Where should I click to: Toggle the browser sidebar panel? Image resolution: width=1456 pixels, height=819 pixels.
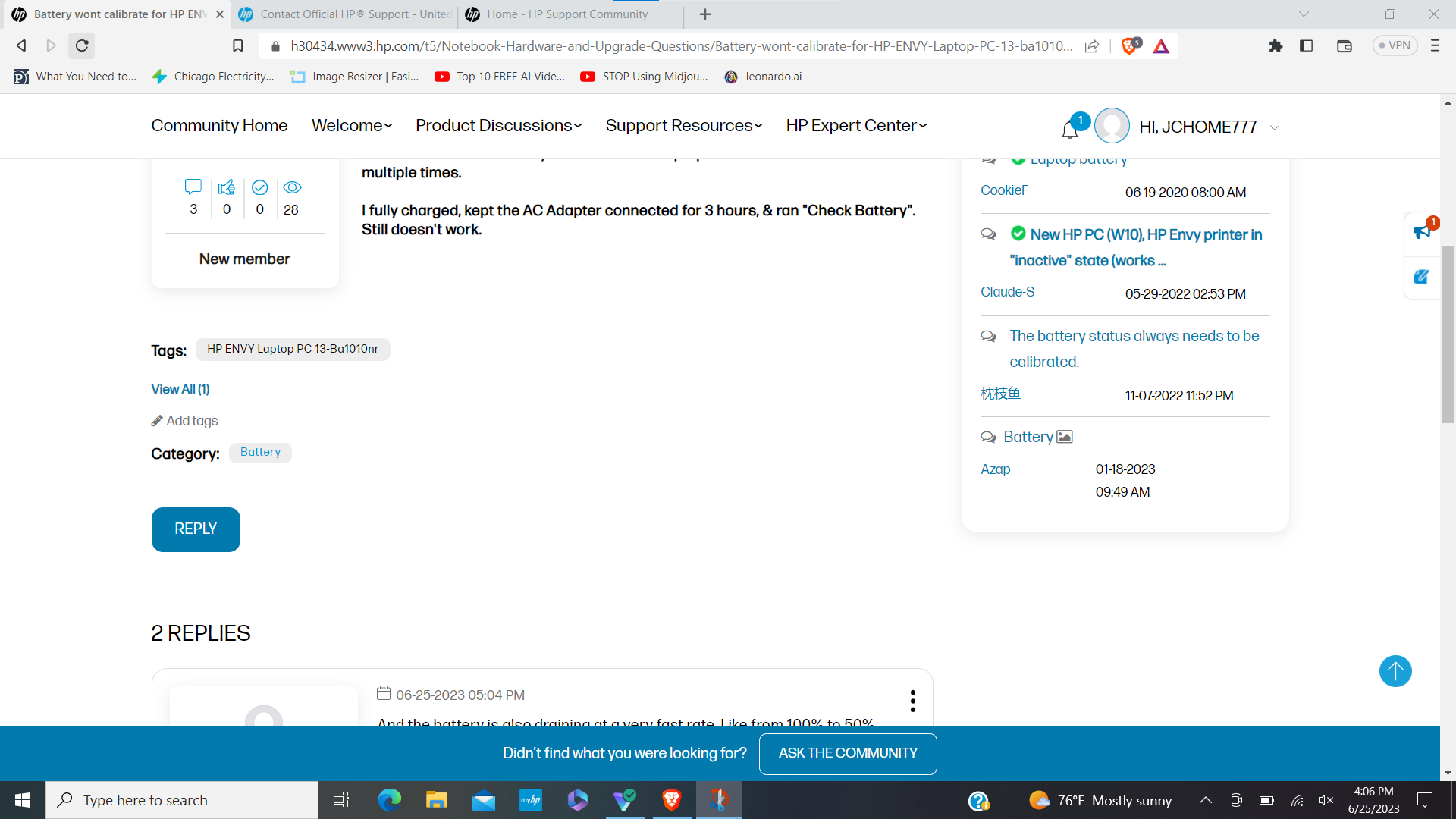1306,46
